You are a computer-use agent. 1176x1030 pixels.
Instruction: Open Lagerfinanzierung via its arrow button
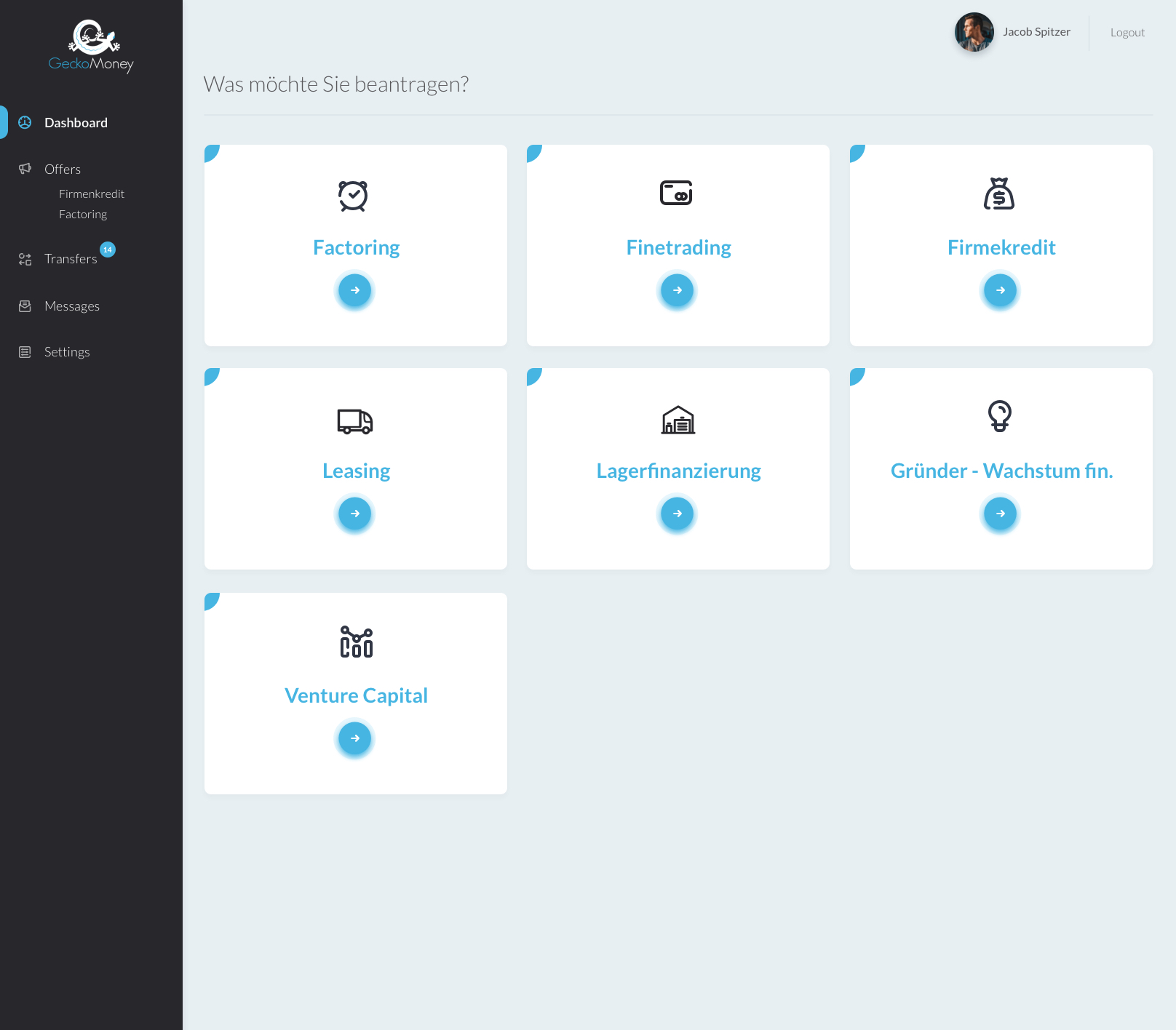(x=678, y=514)
